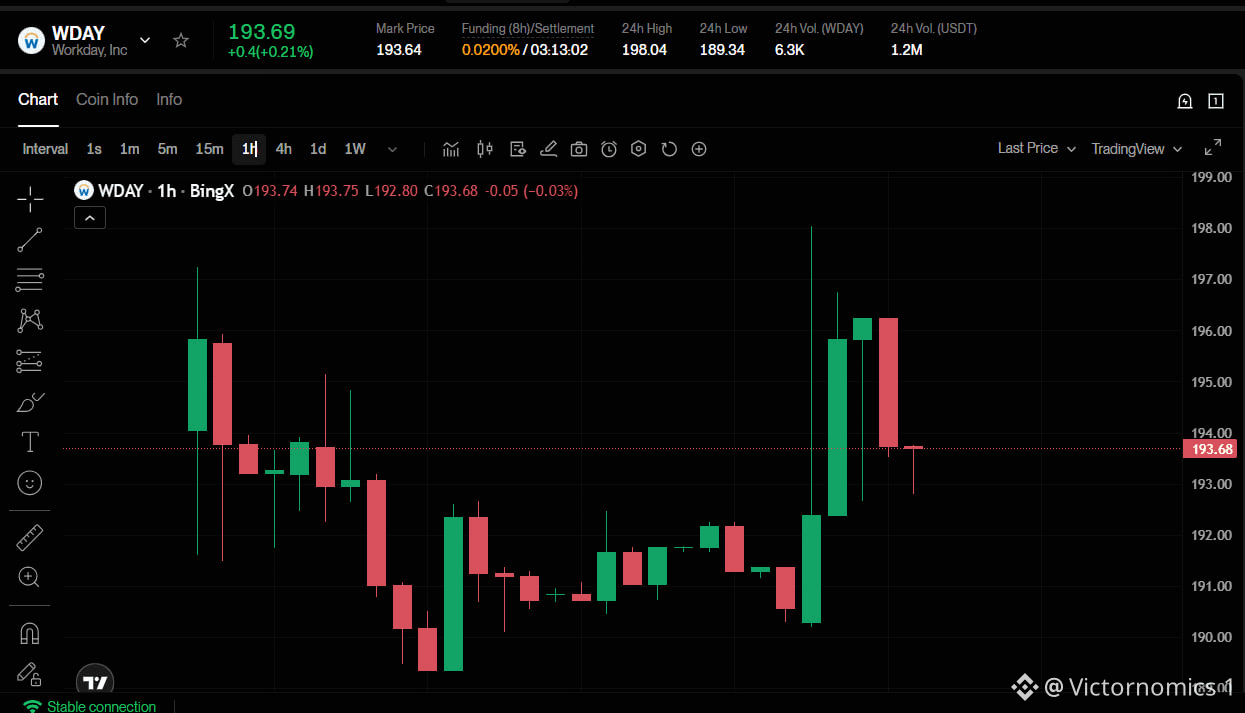Click the 24h Low value 189.34
1245x713 pixels.
722,50
